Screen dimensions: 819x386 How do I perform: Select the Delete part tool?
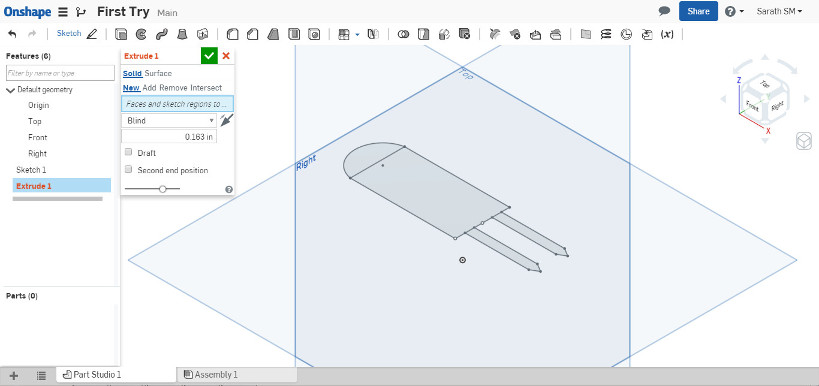[x=464, y=34]
